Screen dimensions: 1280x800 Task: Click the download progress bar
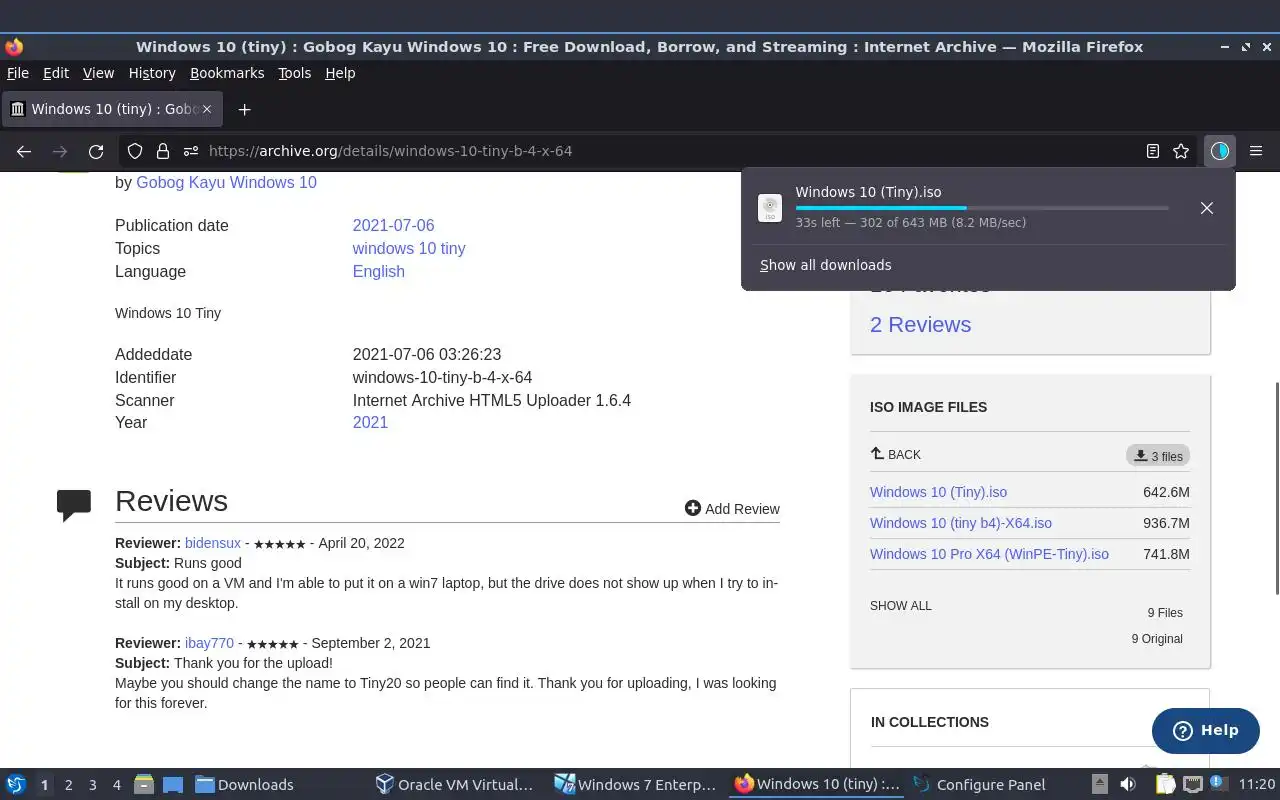[982, 208]
